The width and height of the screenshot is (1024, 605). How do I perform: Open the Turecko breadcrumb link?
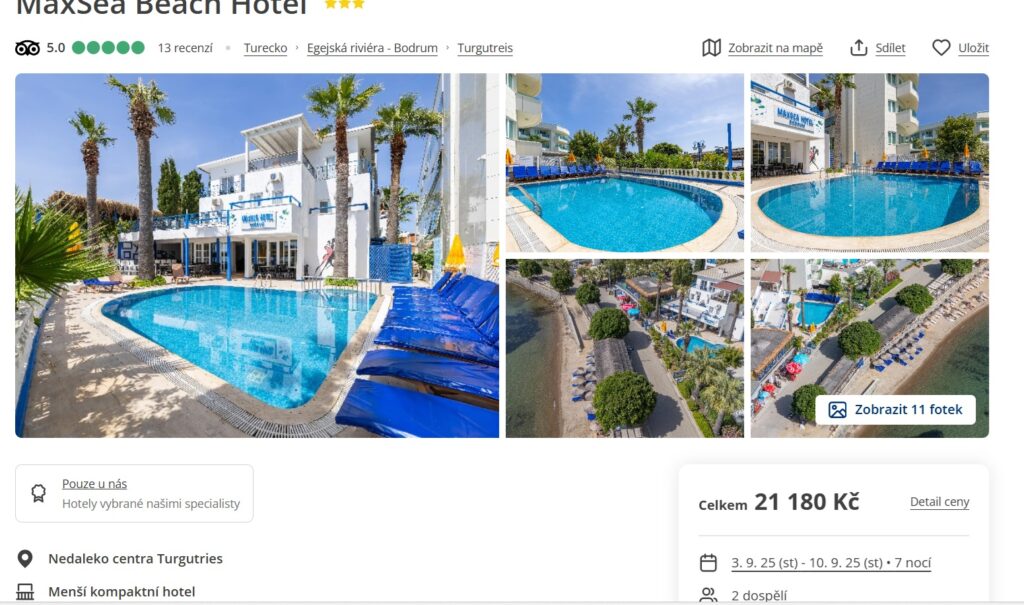coord(265,48)
